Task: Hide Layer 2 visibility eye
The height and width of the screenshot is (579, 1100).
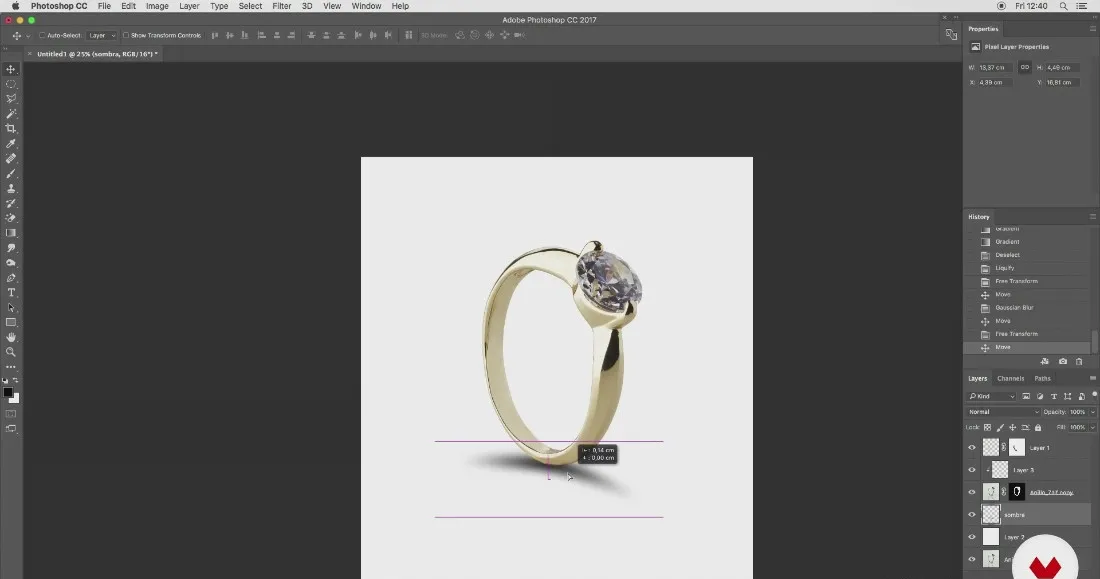Action: (x=972, y=538)
